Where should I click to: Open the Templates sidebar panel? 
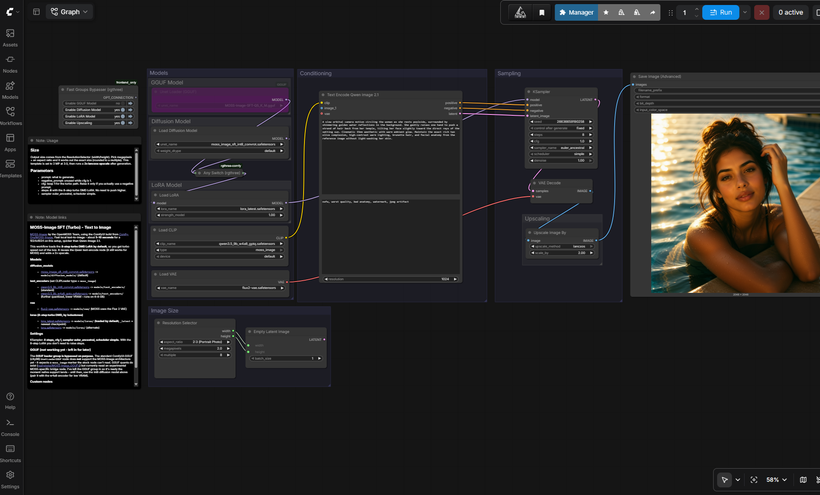[10, 168]
